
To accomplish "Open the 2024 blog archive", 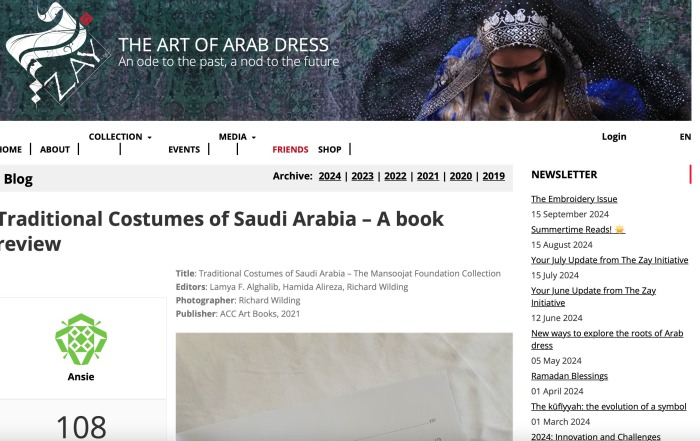I will tap(330, 176).
